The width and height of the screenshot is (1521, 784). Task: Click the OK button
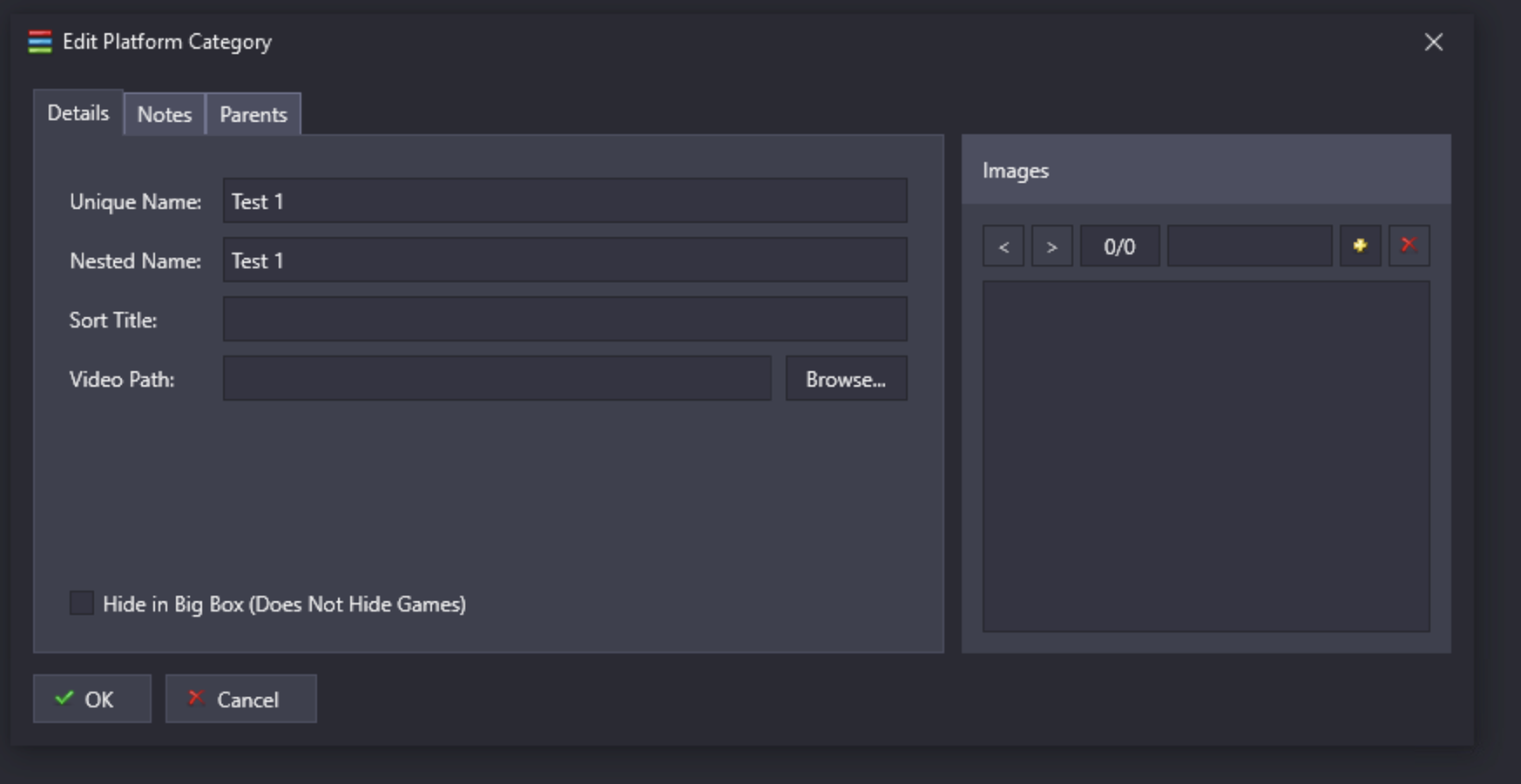(92, 699)
